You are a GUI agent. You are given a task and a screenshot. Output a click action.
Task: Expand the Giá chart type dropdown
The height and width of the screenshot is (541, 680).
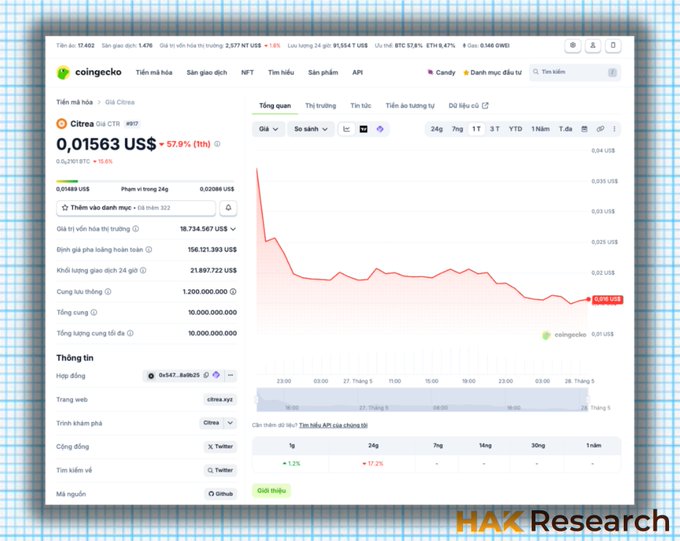268,129
